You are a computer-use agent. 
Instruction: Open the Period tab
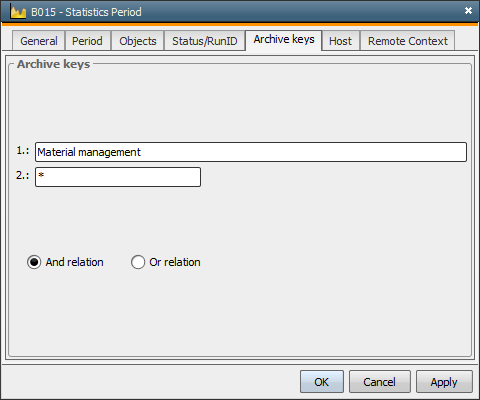(x=87, y=41)
